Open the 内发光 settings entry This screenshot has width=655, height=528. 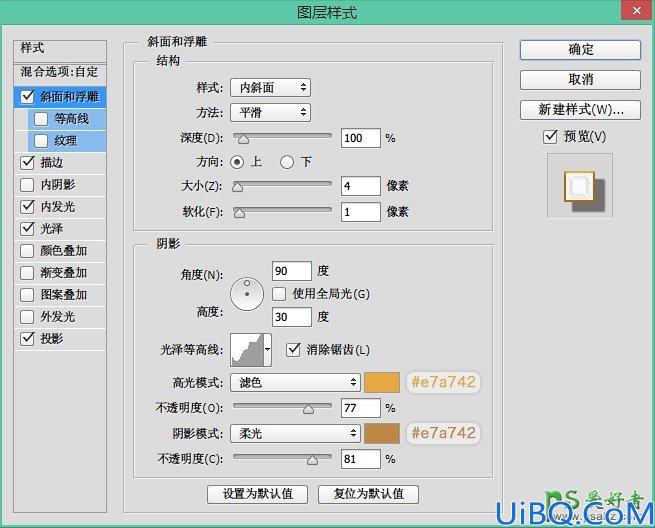57,206
